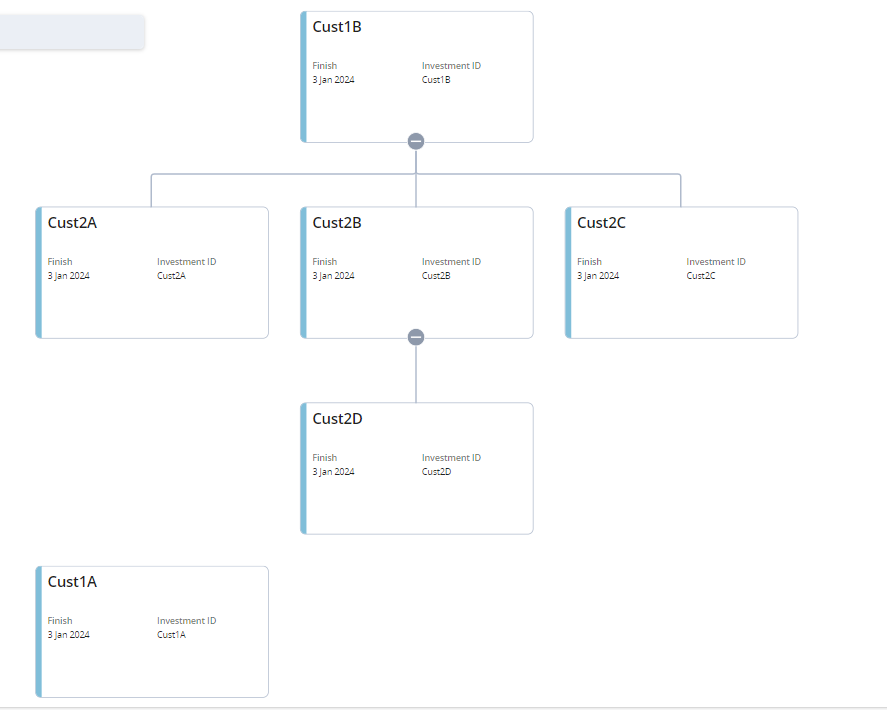Screen dimensions: 887x710
Task: Click the Finish date on Cust2D card
Action: [x=333, y=472]
